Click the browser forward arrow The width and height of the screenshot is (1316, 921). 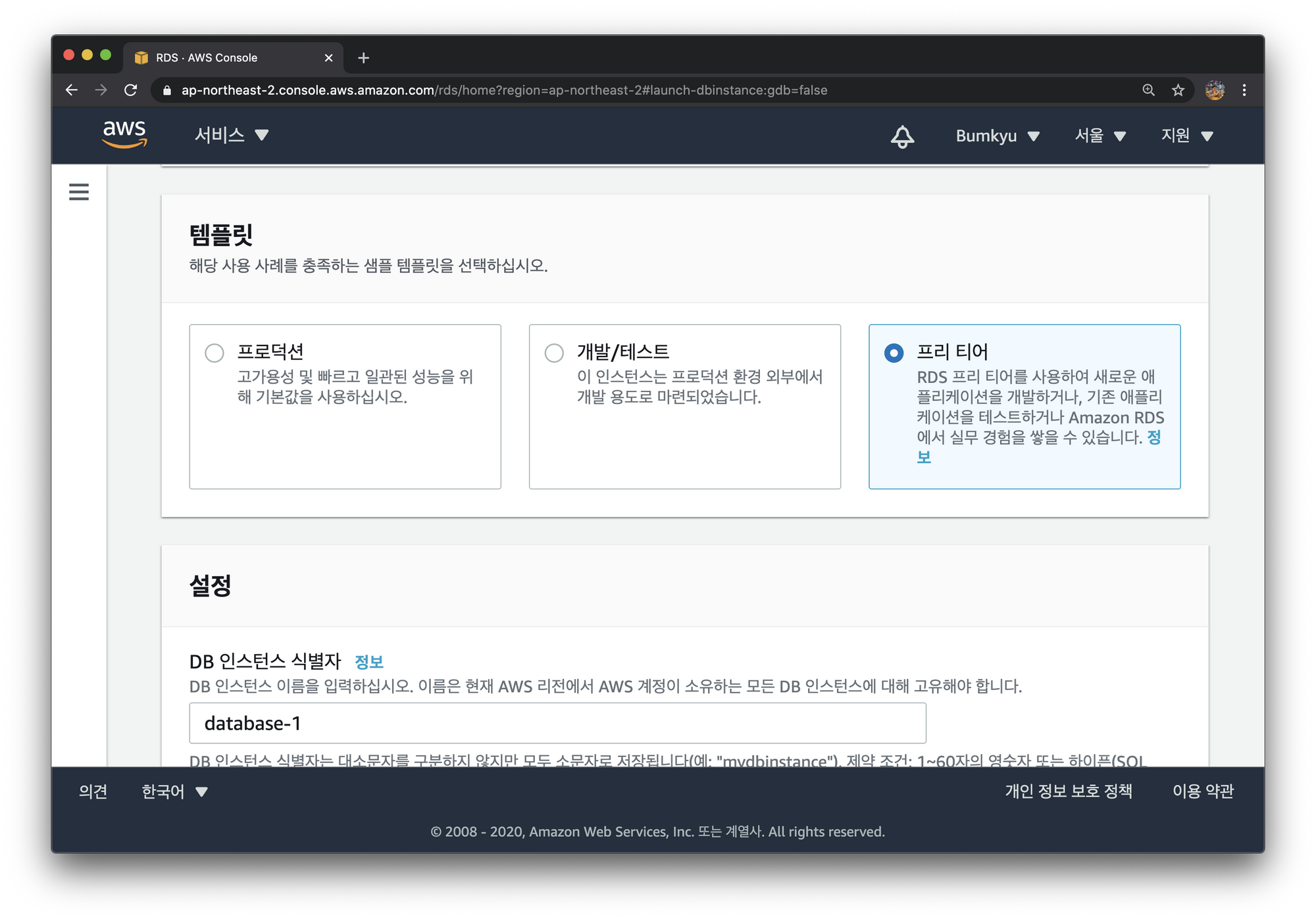point(101,90)
